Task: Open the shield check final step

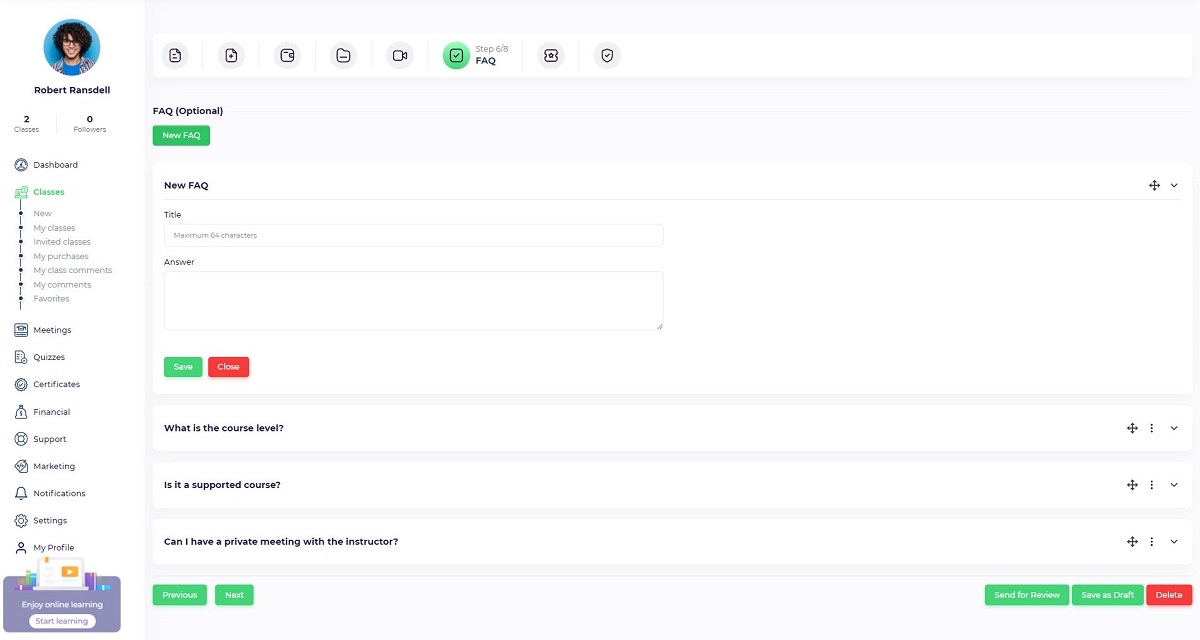Action: coord(607,56)
